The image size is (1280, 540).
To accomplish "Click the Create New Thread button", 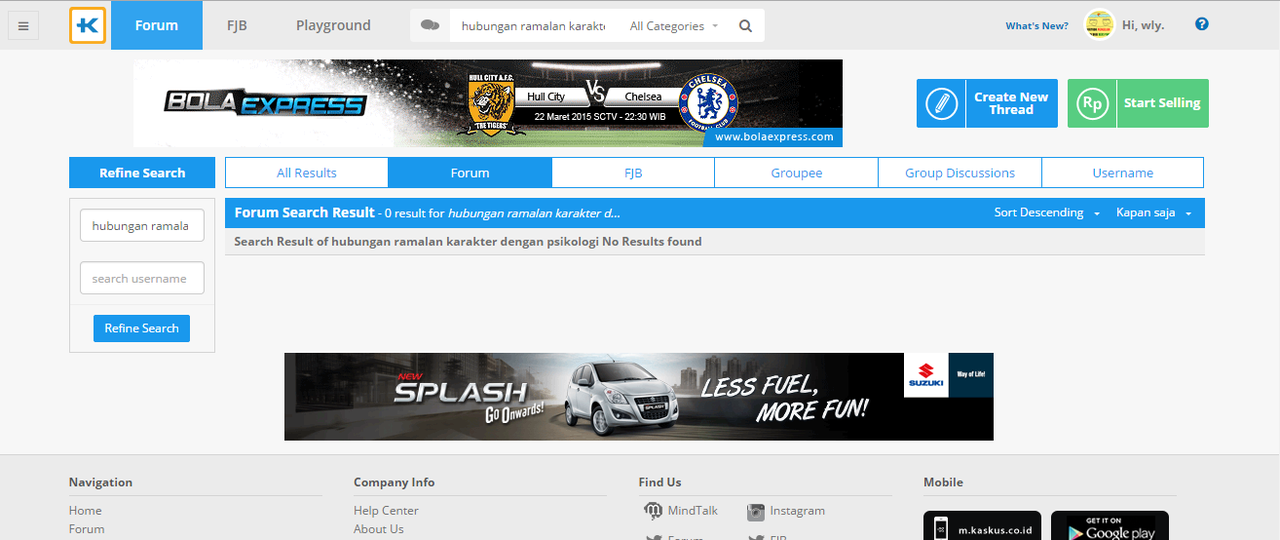I will (x=987, y=103).
